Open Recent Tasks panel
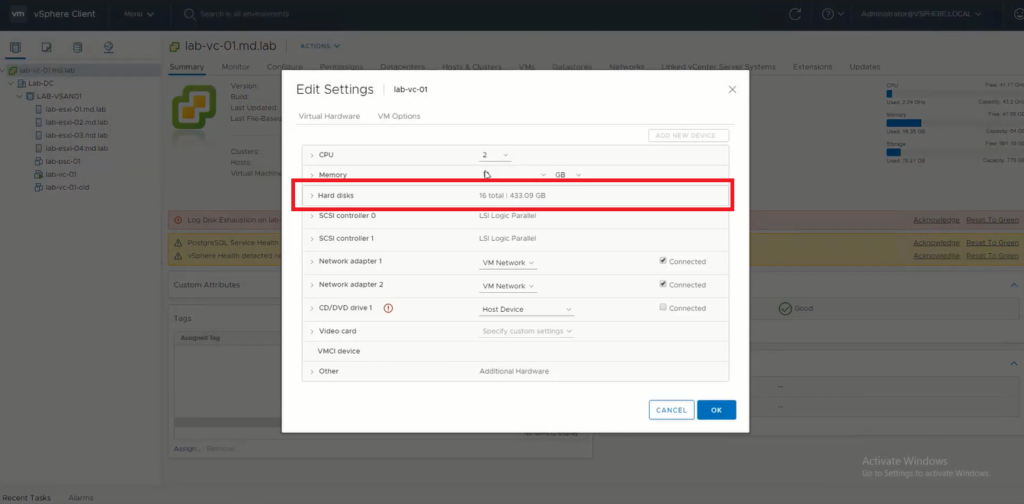This screenshot has width=1024, height=504. click(x=27, y=497)
